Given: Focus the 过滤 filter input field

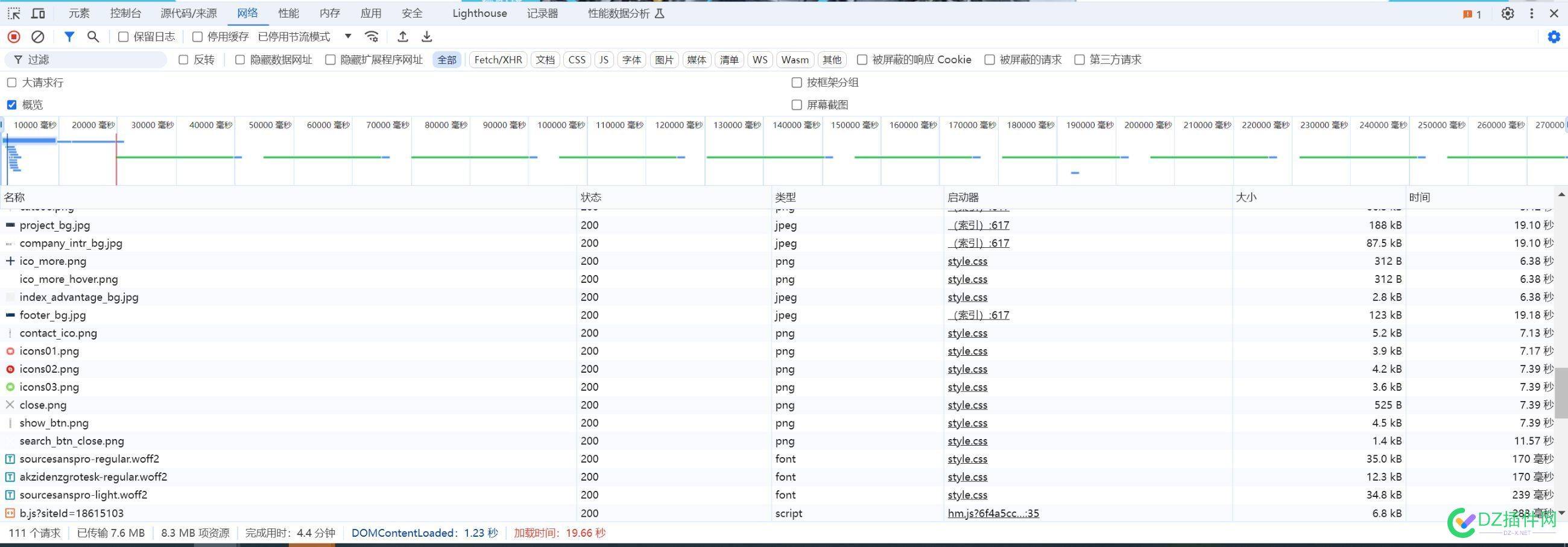Looking at the screenshot, I should click(x=86, y=60).
